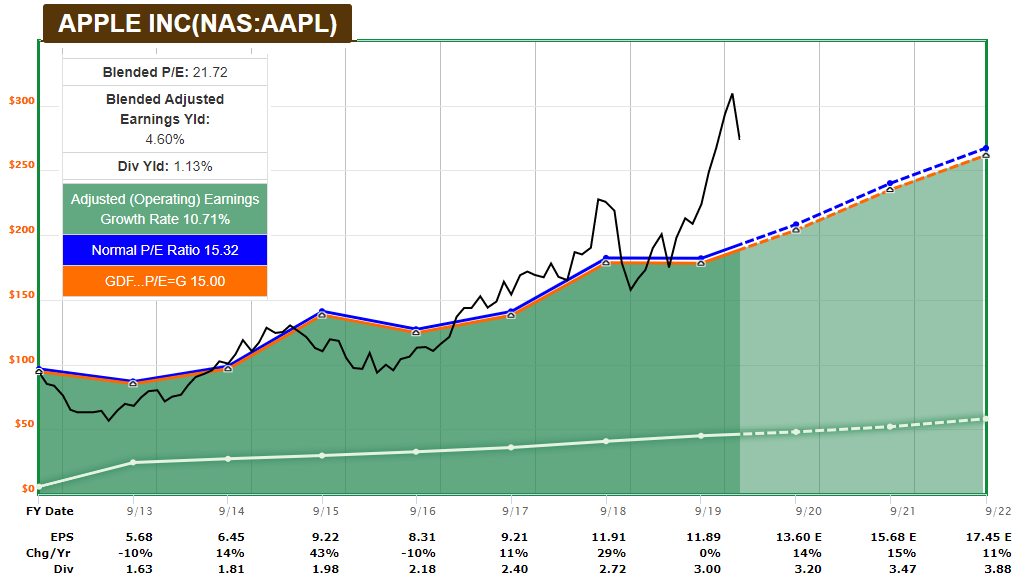Click the black price line peak above $300
Viewport: 1017px width, 577px height.
pos(732,94)
